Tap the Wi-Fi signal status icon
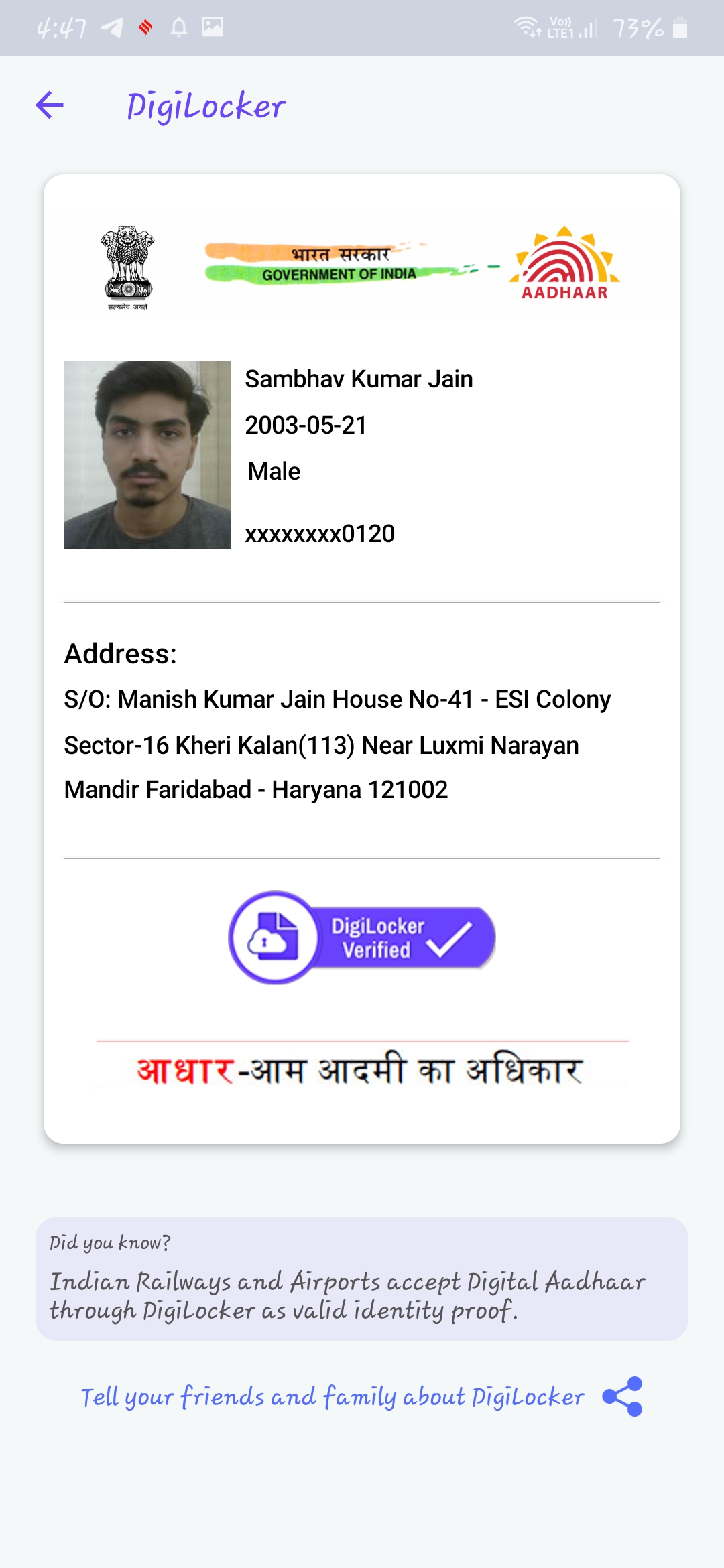Image resolution: width=724 pixels, height=1568 pixels. click(x=528, y=27)
